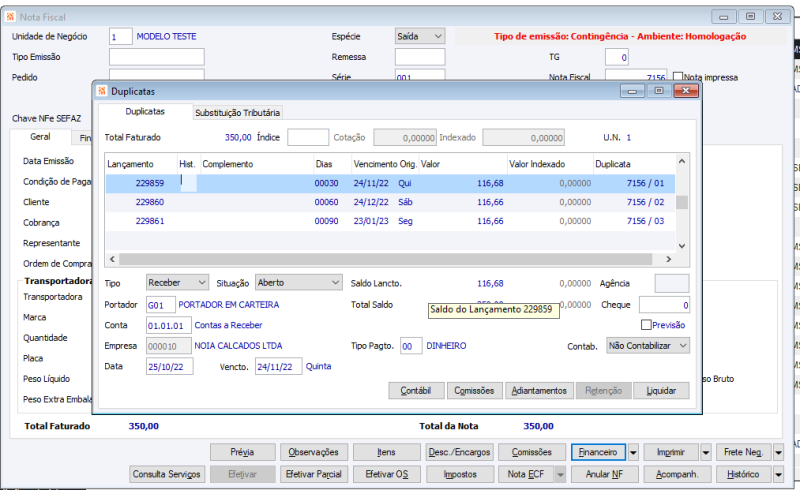The image size is (800, 490).
Task: Expand the Financeiro button's arrow menu
Action: click(635, 452)
